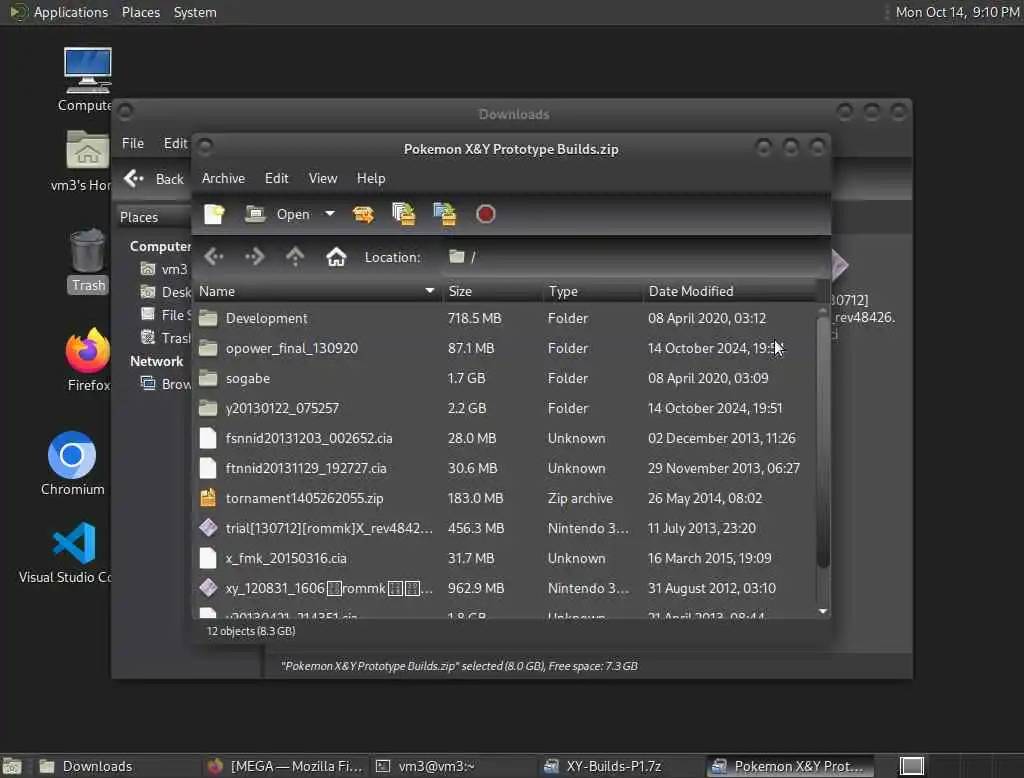Launch Visual Studio Code desktop icon
Image resolution: width=1024 pixels, height=778 pixels.
[65, 552]
